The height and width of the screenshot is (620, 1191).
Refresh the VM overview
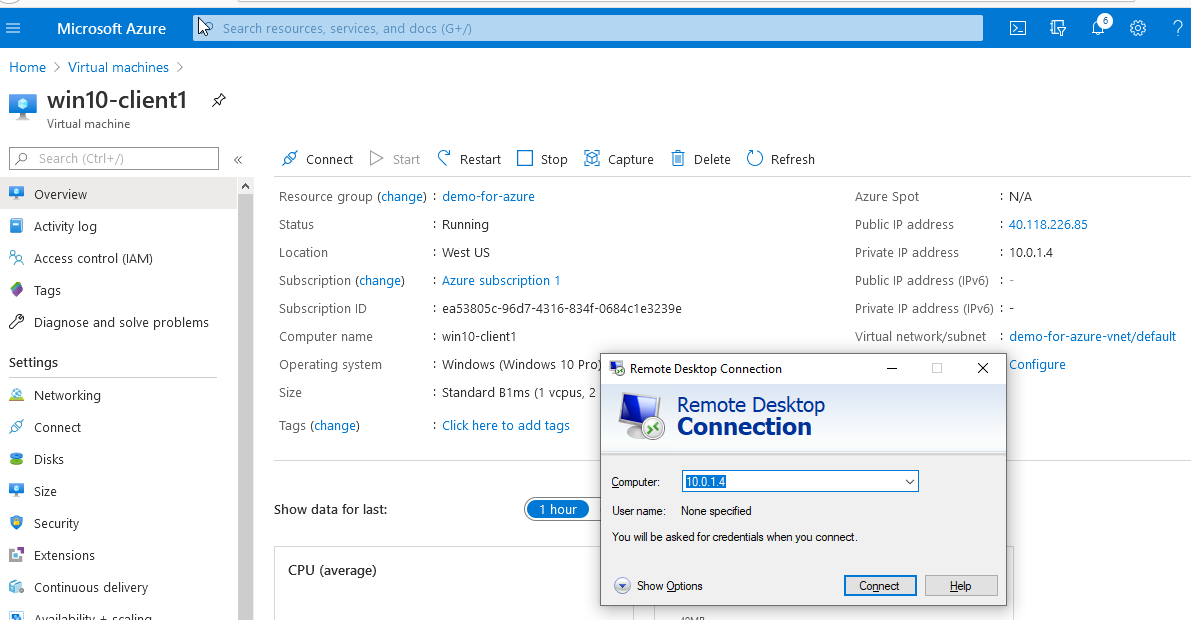pos(780,159)
